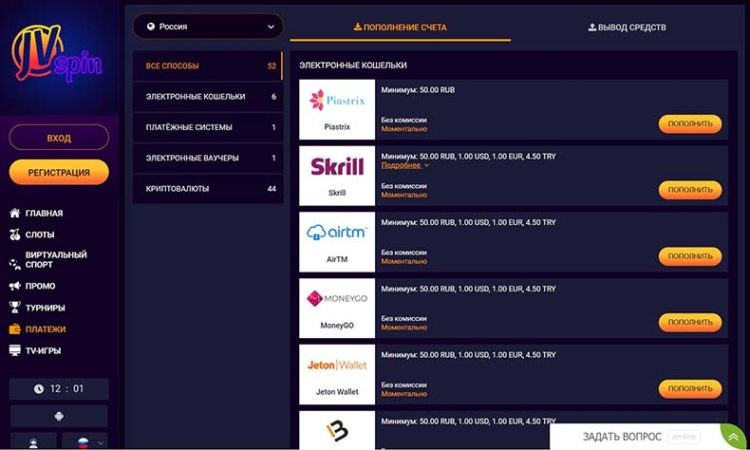Select Электронные кошельки category
Screen dimensions: 750x450
pyautogui.click(x=208, y=97)
